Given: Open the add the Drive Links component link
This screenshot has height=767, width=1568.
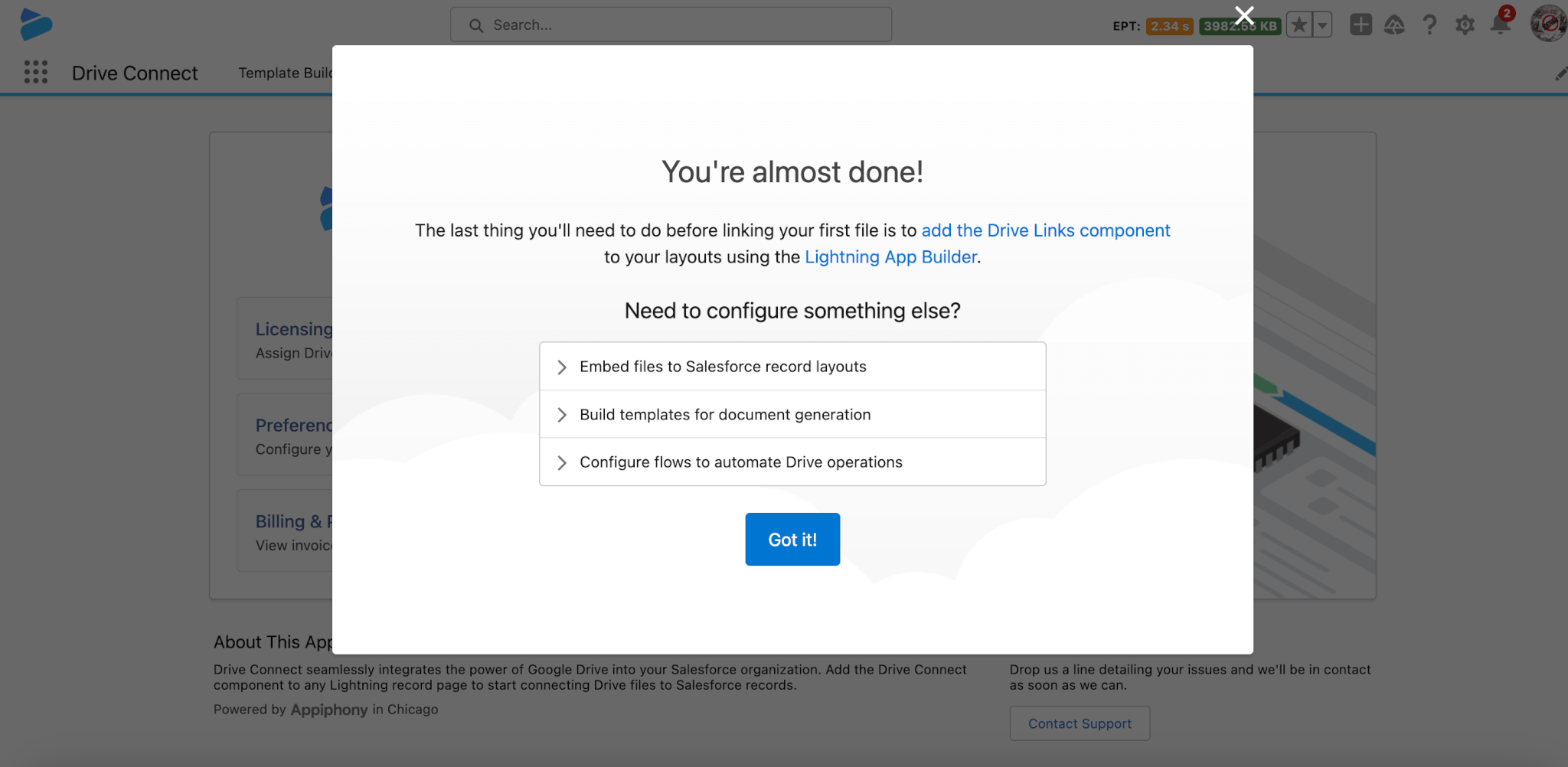Looking at the screenshot, I should coord(1045,230).
